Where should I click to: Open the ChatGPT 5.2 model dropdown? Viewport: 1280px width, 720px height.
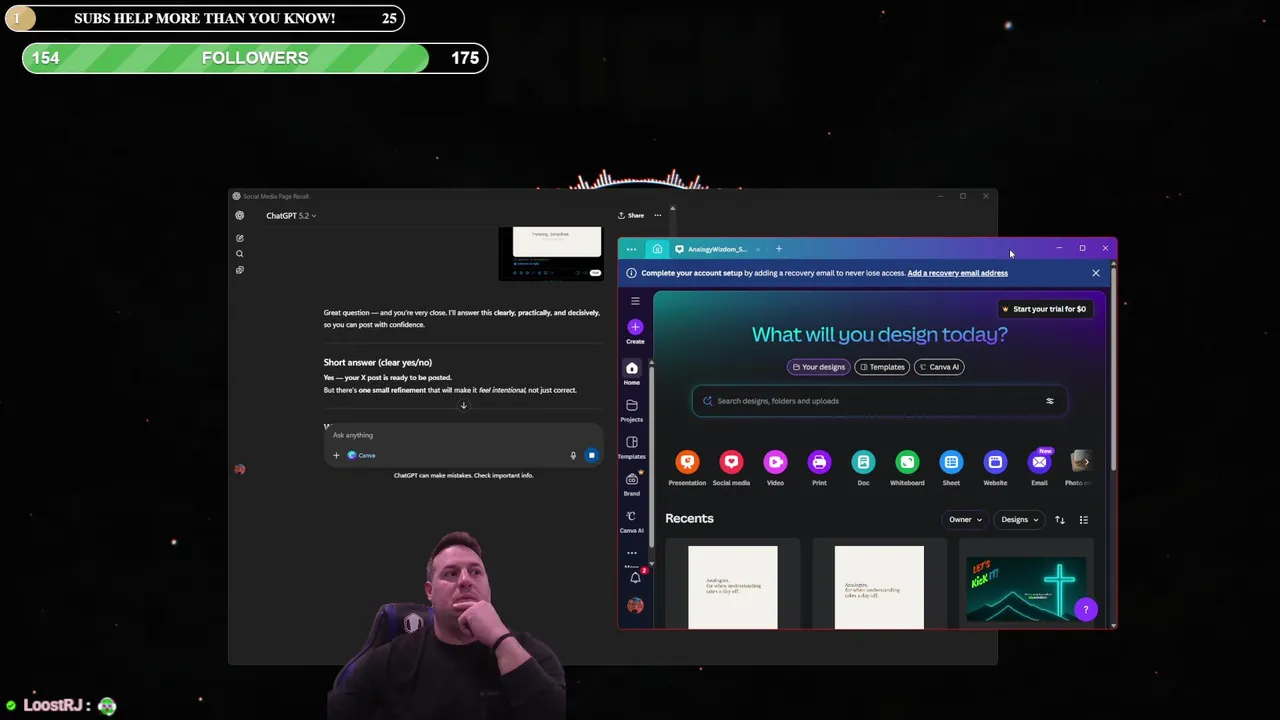coord(290,215)
